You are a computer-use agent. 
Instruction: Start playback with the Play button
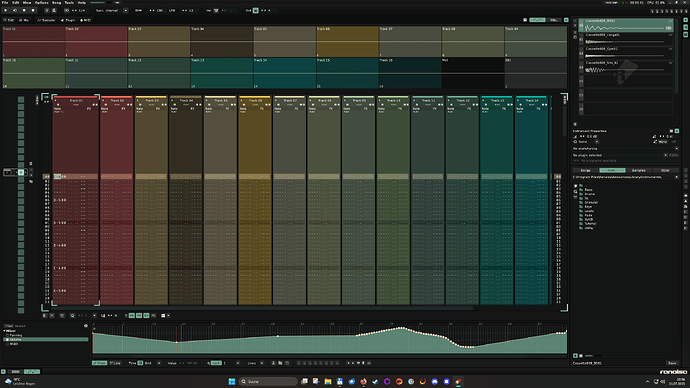pyautogui.click(x=6, y=10)
